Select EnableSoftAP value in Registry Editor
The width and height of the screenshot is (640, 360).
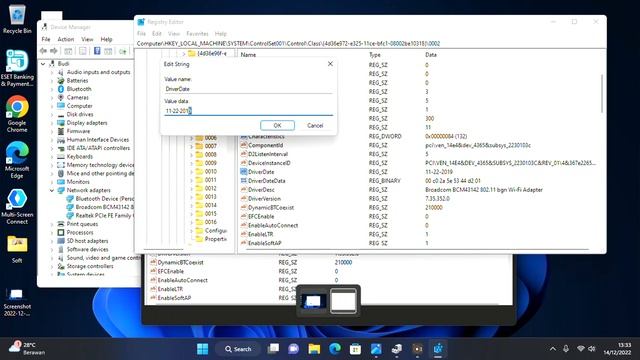pyautogui.click(x=264, y=243)
